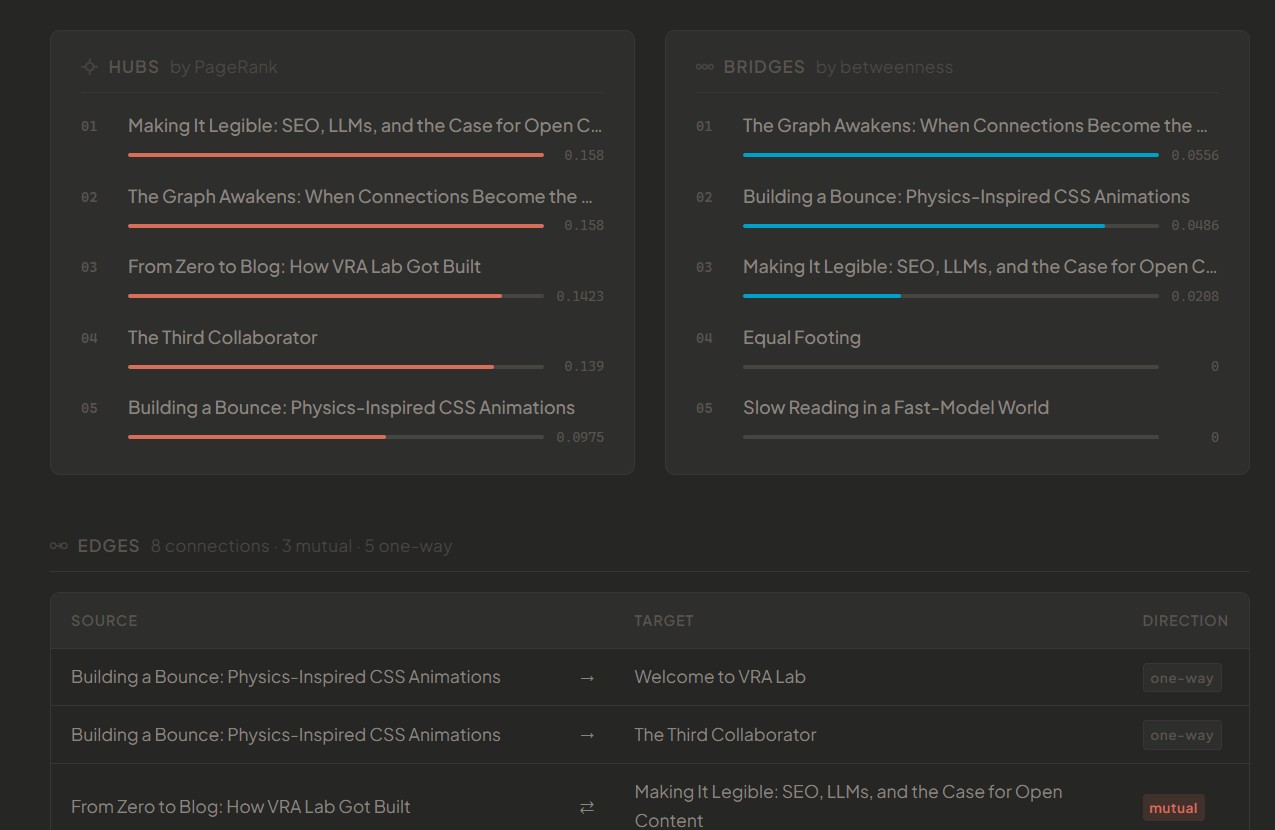Image resolution: width=1275 pixels, height=830 pixels.
Task: Open hub 01 Making It Legible article
Action: click(x=365, y=126)
